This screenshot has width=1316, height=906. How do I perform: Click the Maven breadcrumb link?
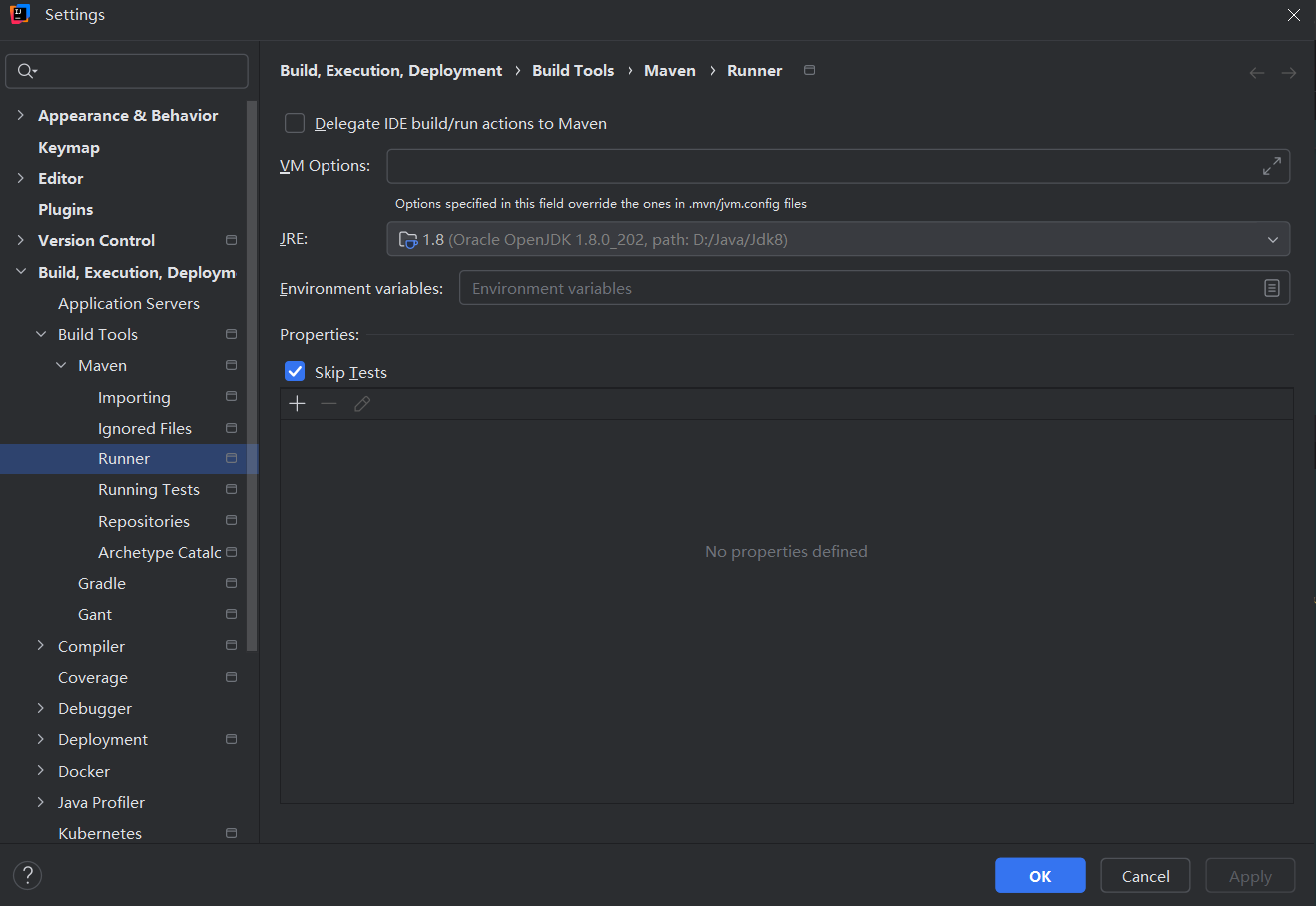(670, 70)
